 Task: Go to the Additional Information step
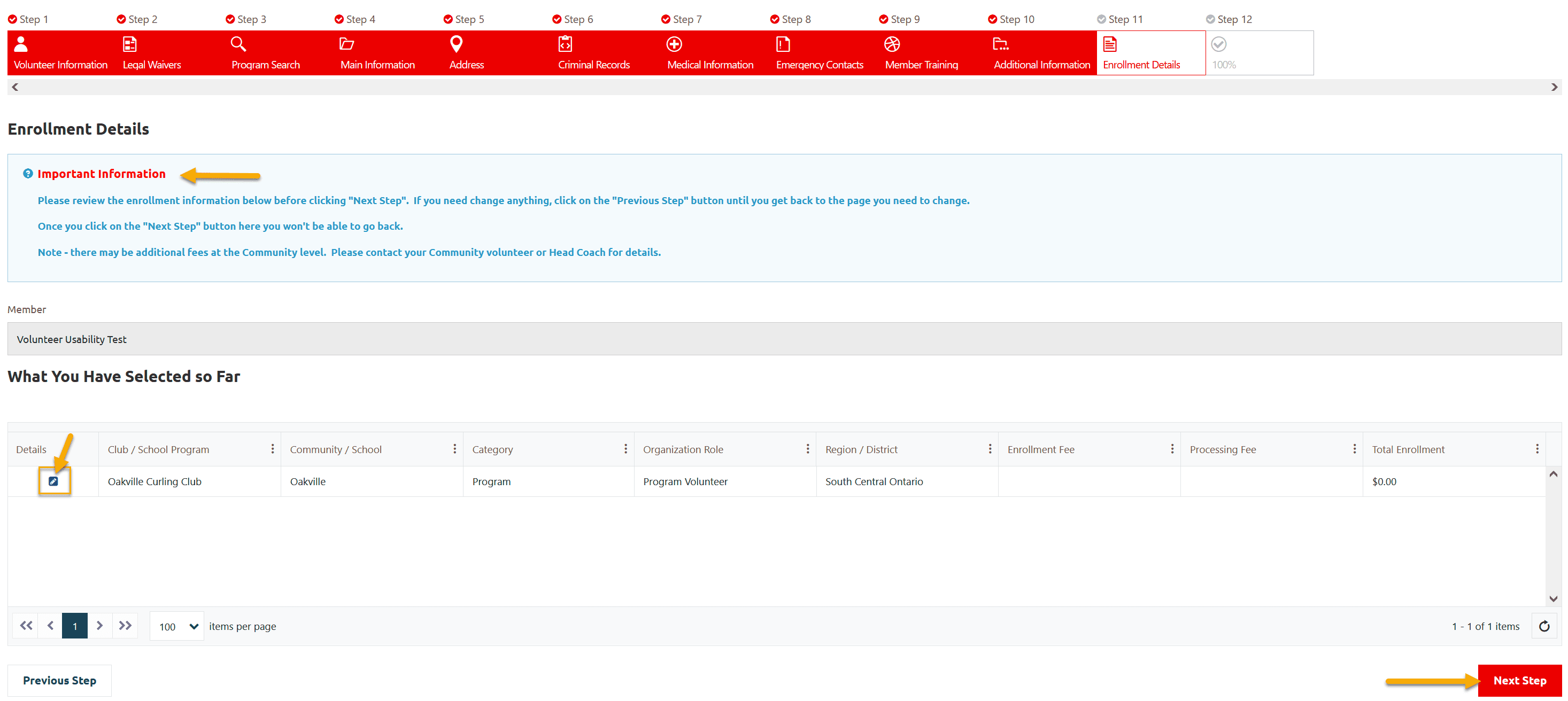1042,53
